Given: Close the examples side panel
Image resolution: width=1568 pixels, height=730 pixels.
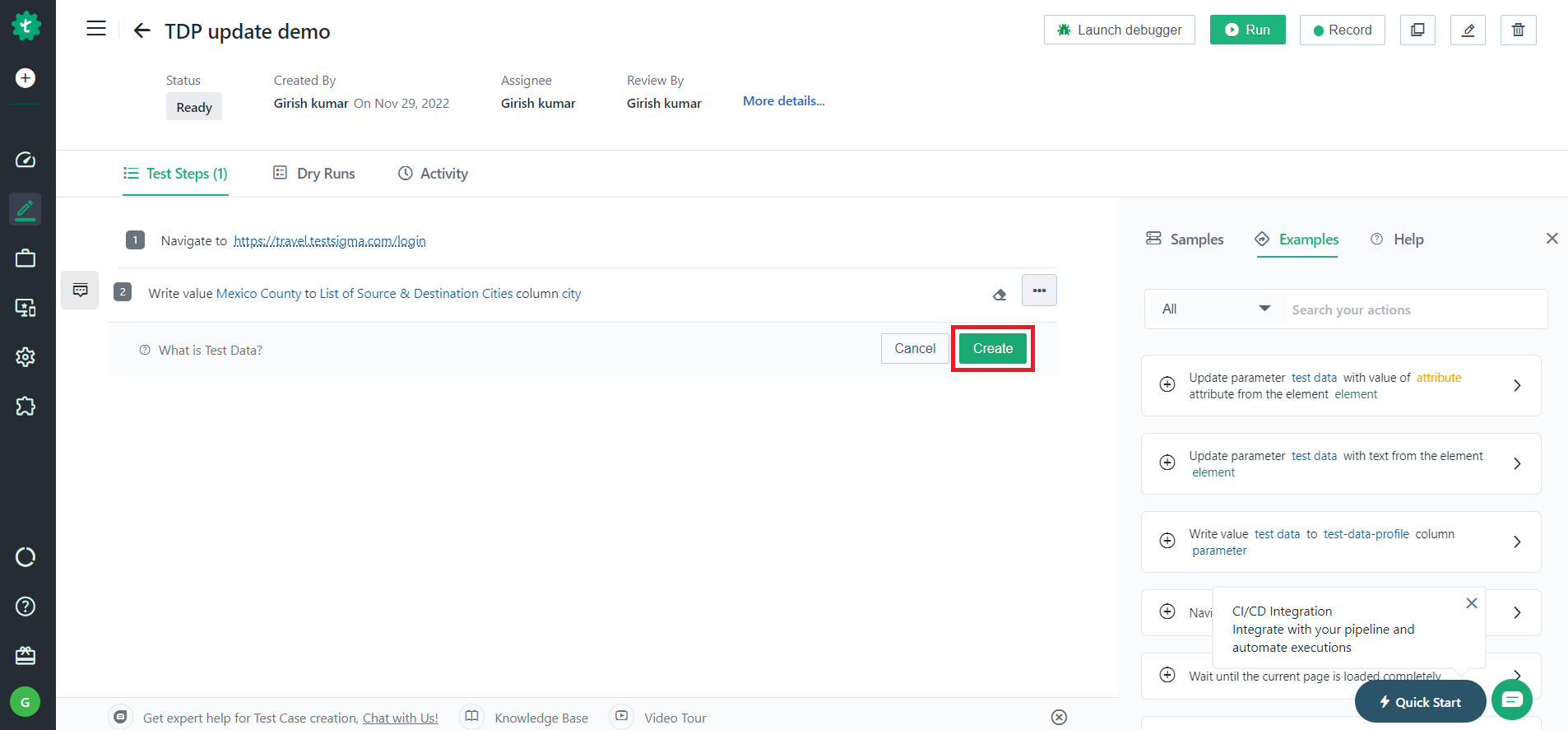Looking at the screenshot, I should tap(1552, 239).
